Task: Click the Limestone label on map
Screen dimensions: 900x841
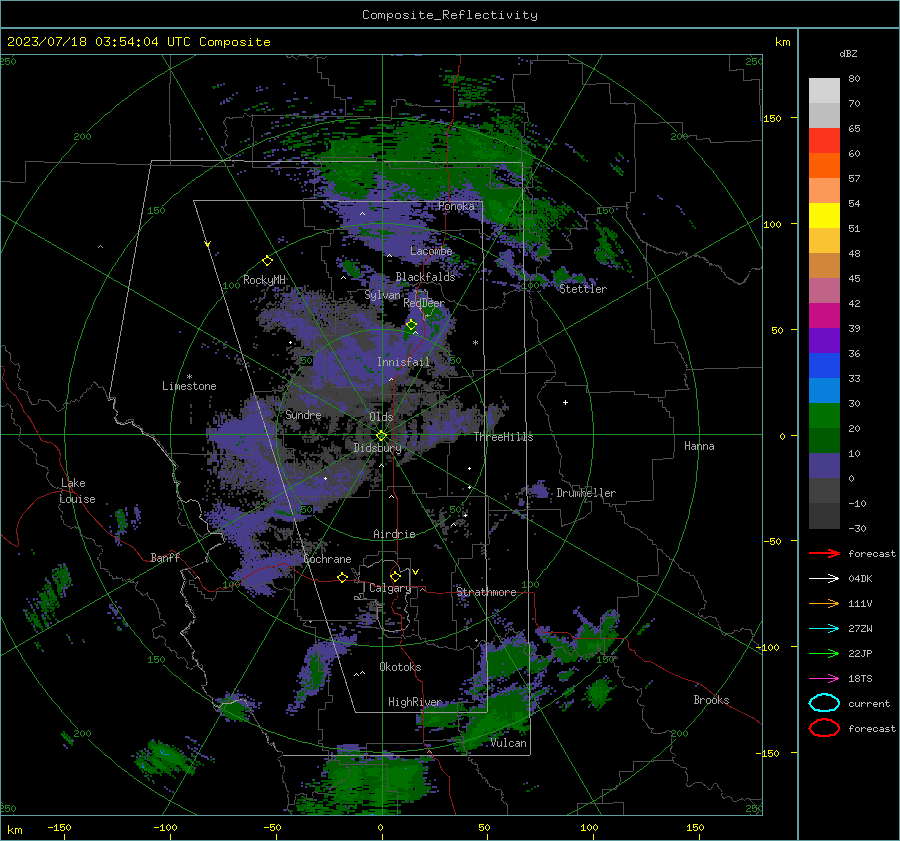Action: 189,386
